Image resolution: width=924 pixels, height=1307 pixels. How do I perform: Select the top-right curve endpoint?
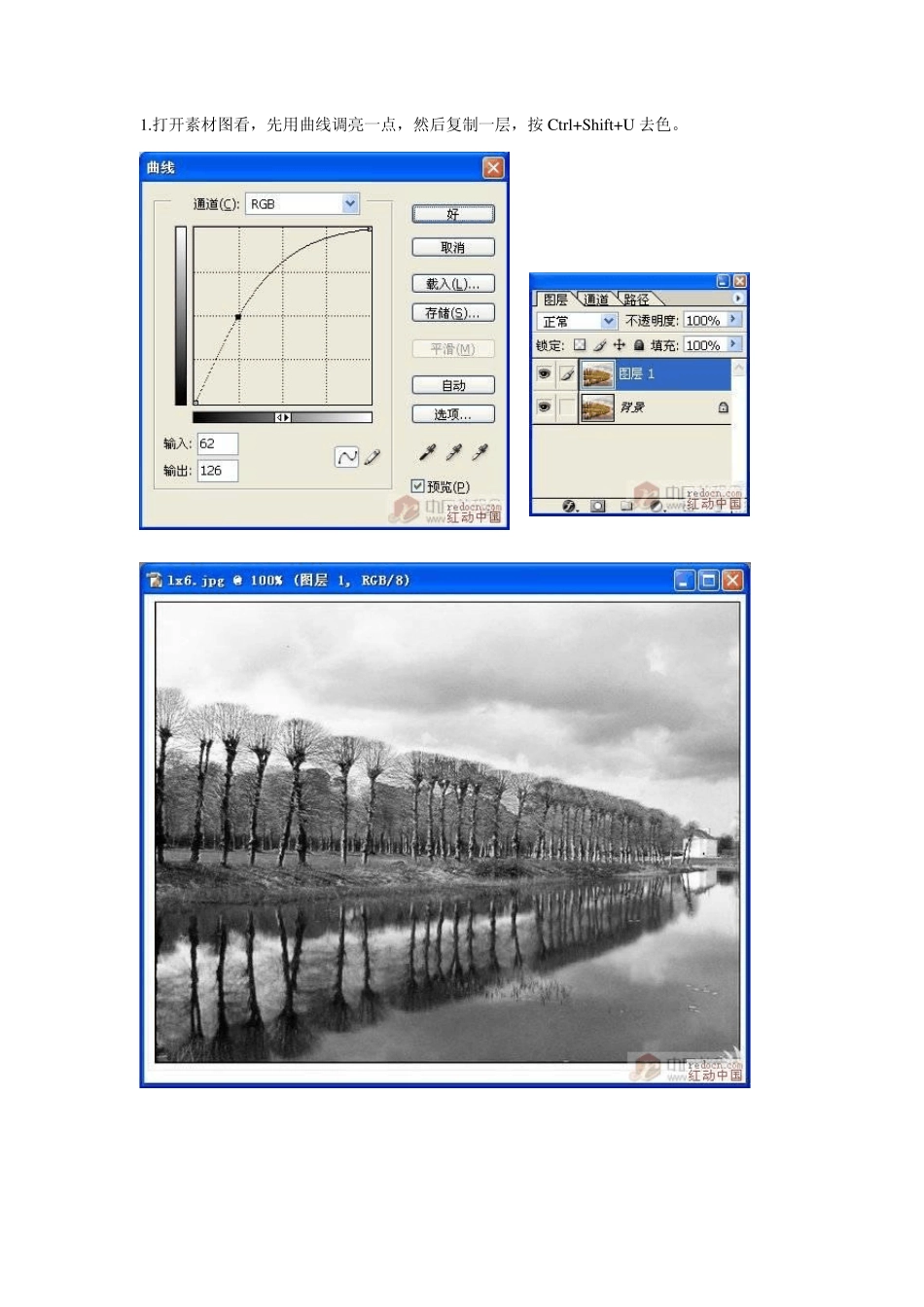click(x=370, y=229)
